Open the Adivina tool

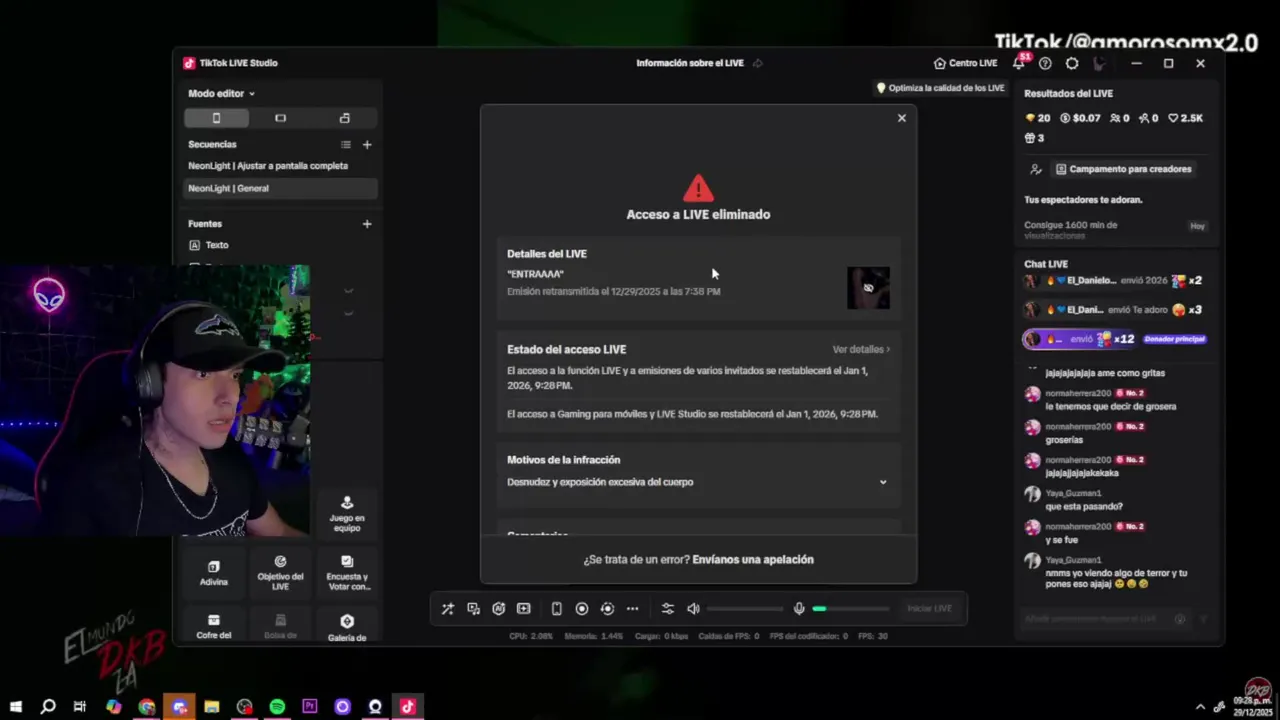pos(214,573)
